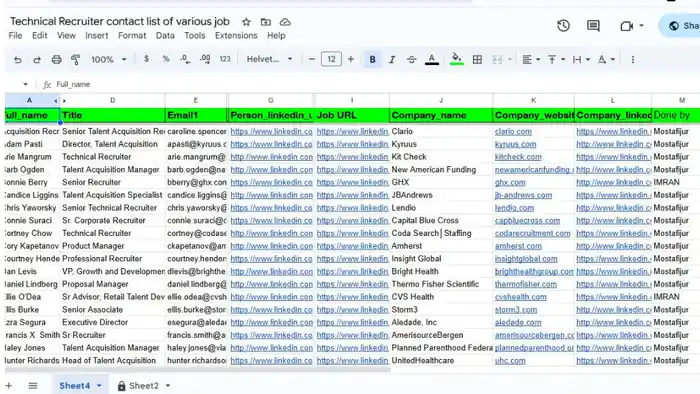Open the Format menu
The width and height of the screenshot is (700, 394).
(132, 36)
